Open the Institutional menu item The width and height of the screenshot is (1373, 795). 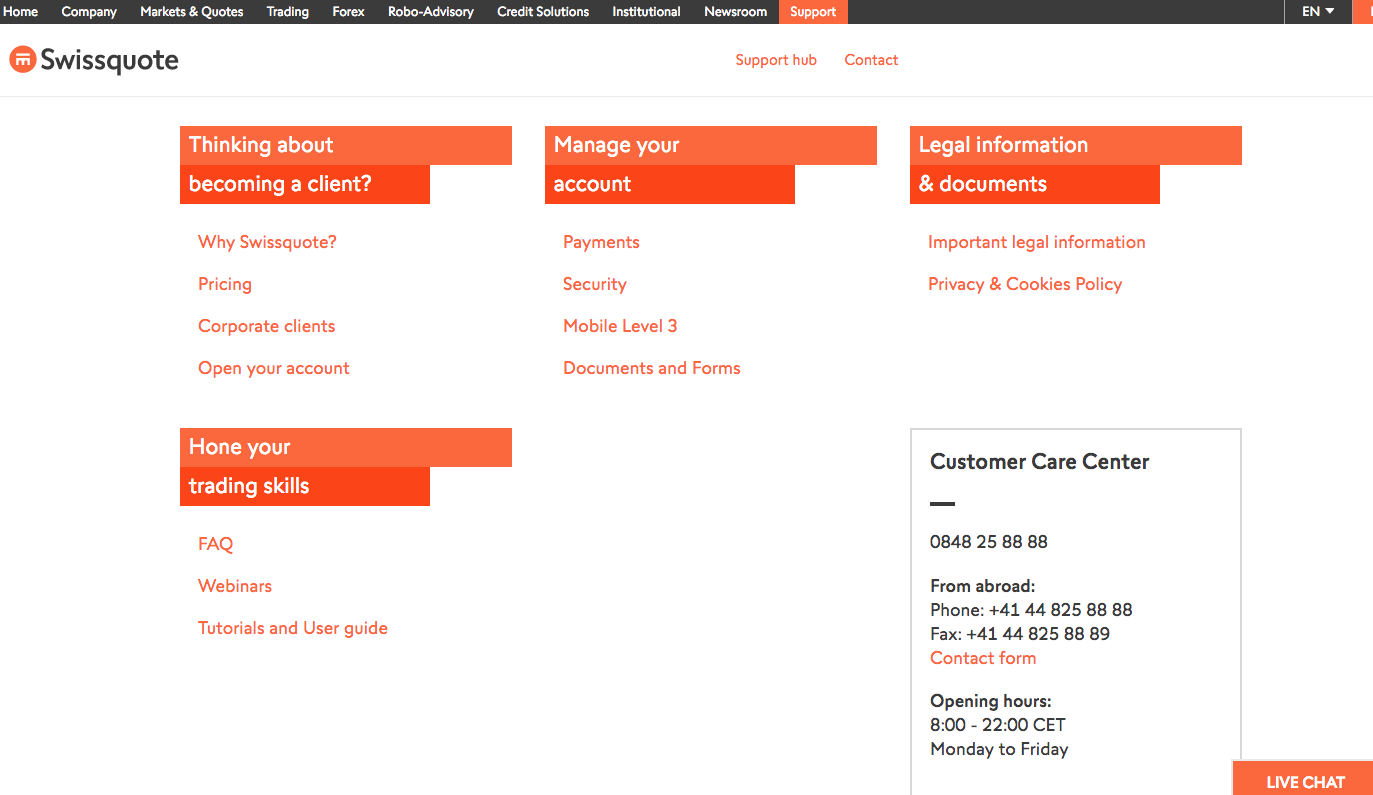pyautogui.click(x=646, y=12)
